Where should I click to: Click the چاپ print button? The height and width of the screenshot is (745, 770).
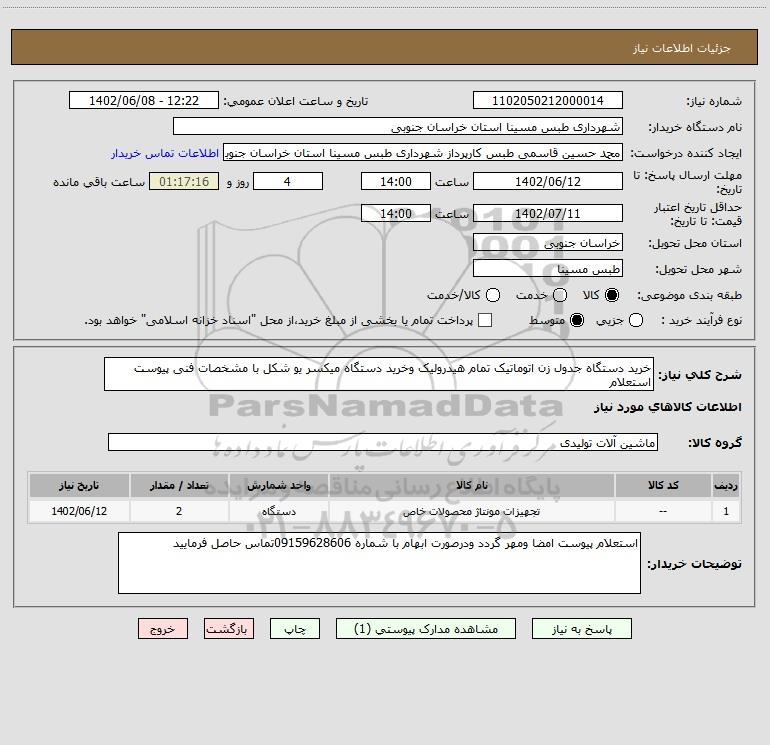[295, 629]
